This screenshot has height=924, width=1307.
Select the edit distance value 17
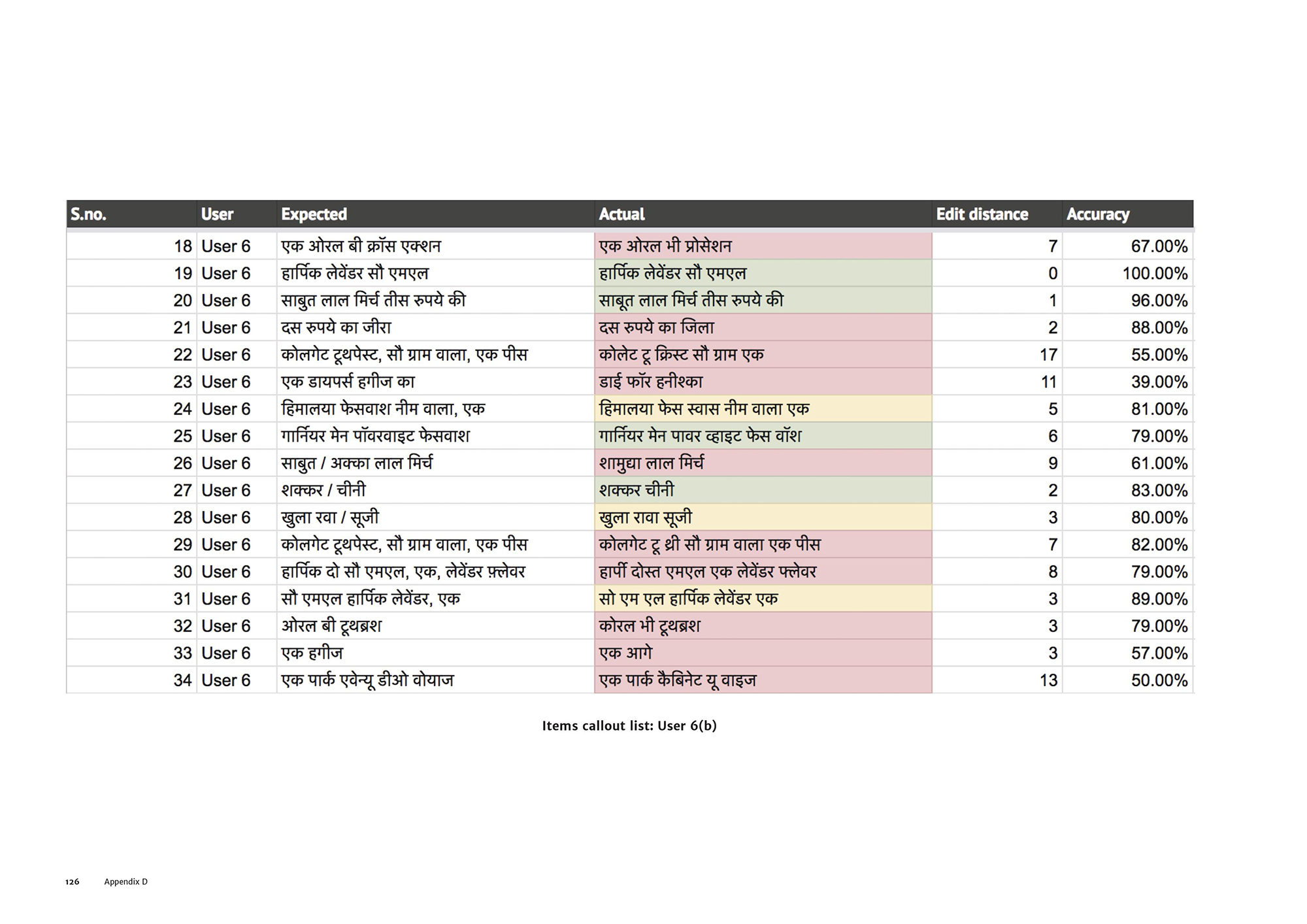(1048, 355)
